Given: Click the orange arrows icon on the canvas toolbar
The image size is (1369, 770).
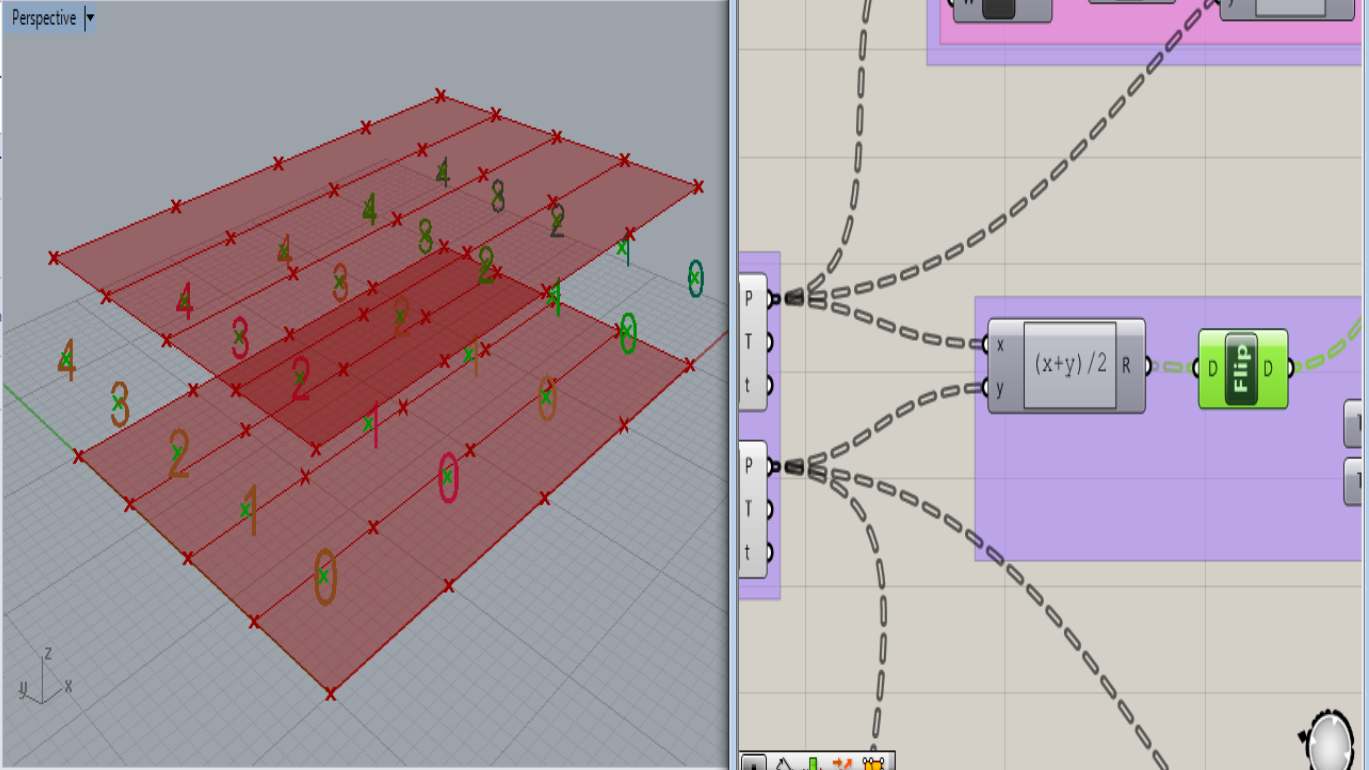Looking at the screenshot, I should 843,762.
